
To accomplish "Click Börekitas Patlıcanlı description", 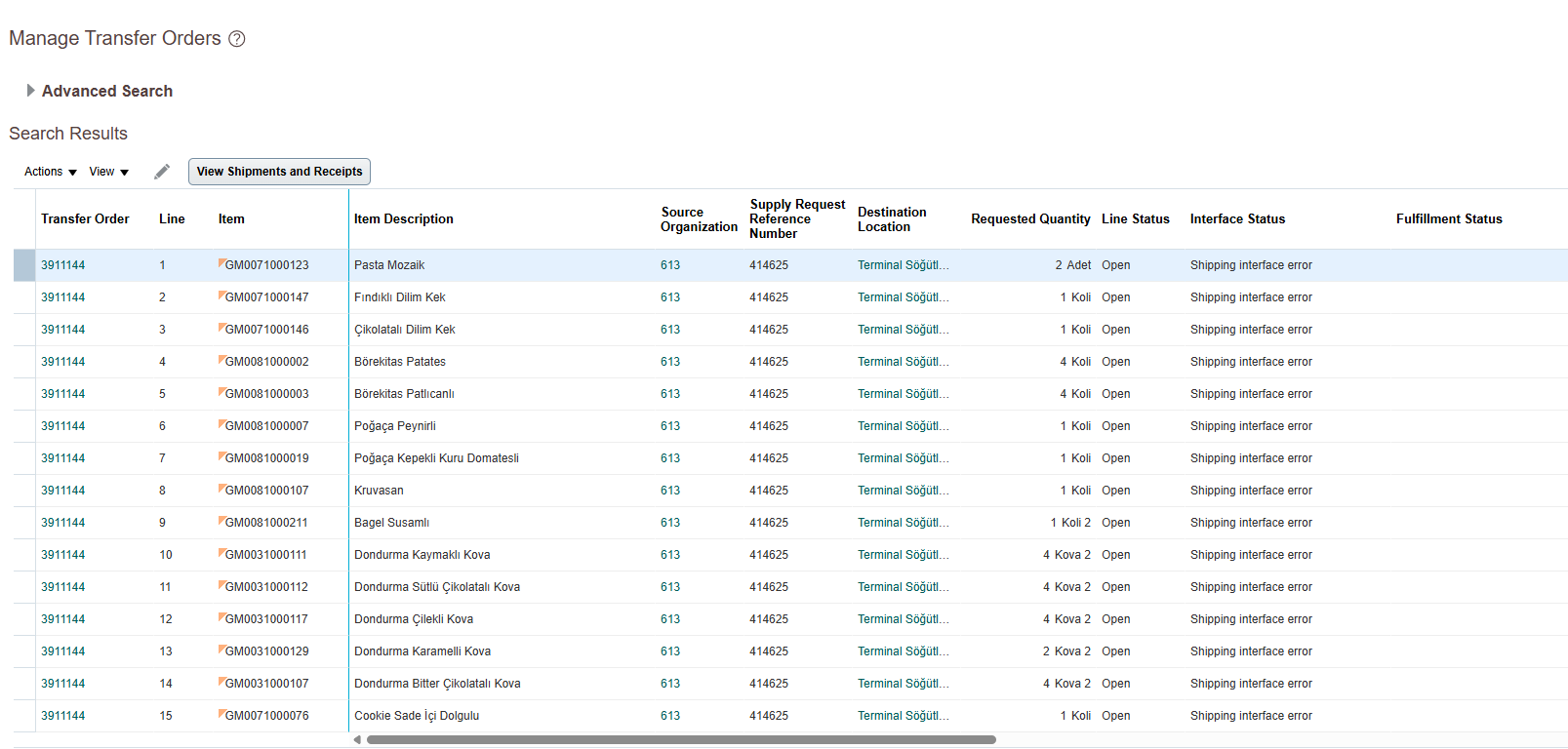I will [x=404, y=394].
